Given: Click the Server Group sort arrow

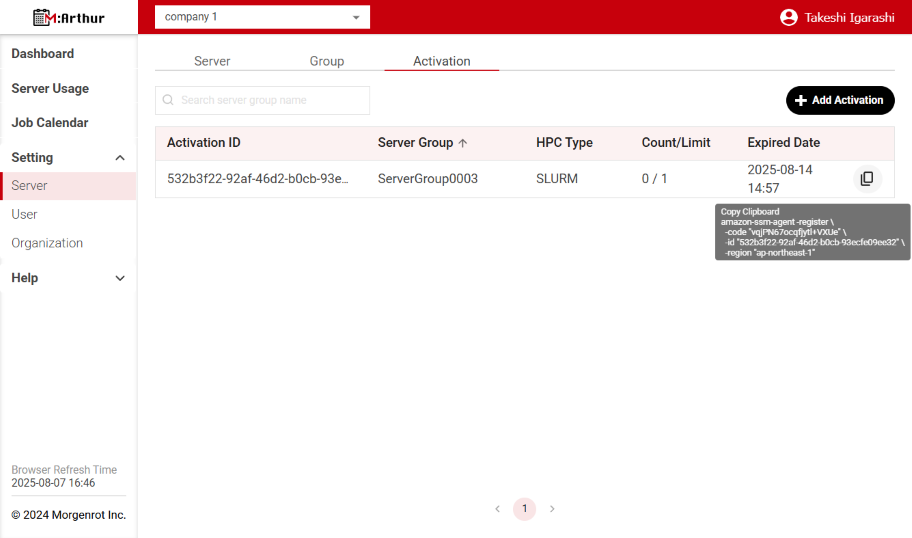Looking at the screenshot, I should pos(463,143).
